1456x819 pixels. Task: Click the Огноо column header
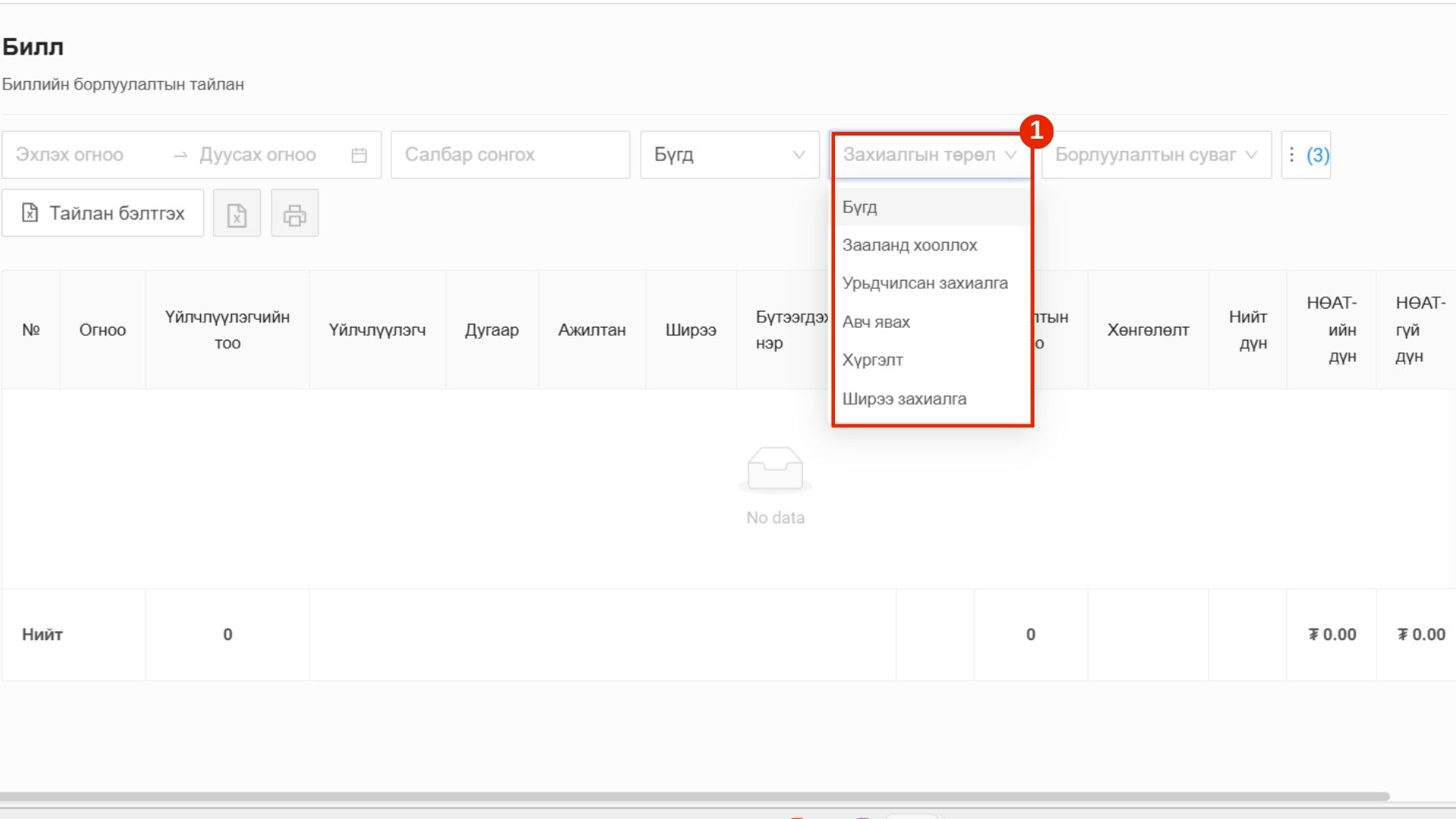(x=102, y=330)
